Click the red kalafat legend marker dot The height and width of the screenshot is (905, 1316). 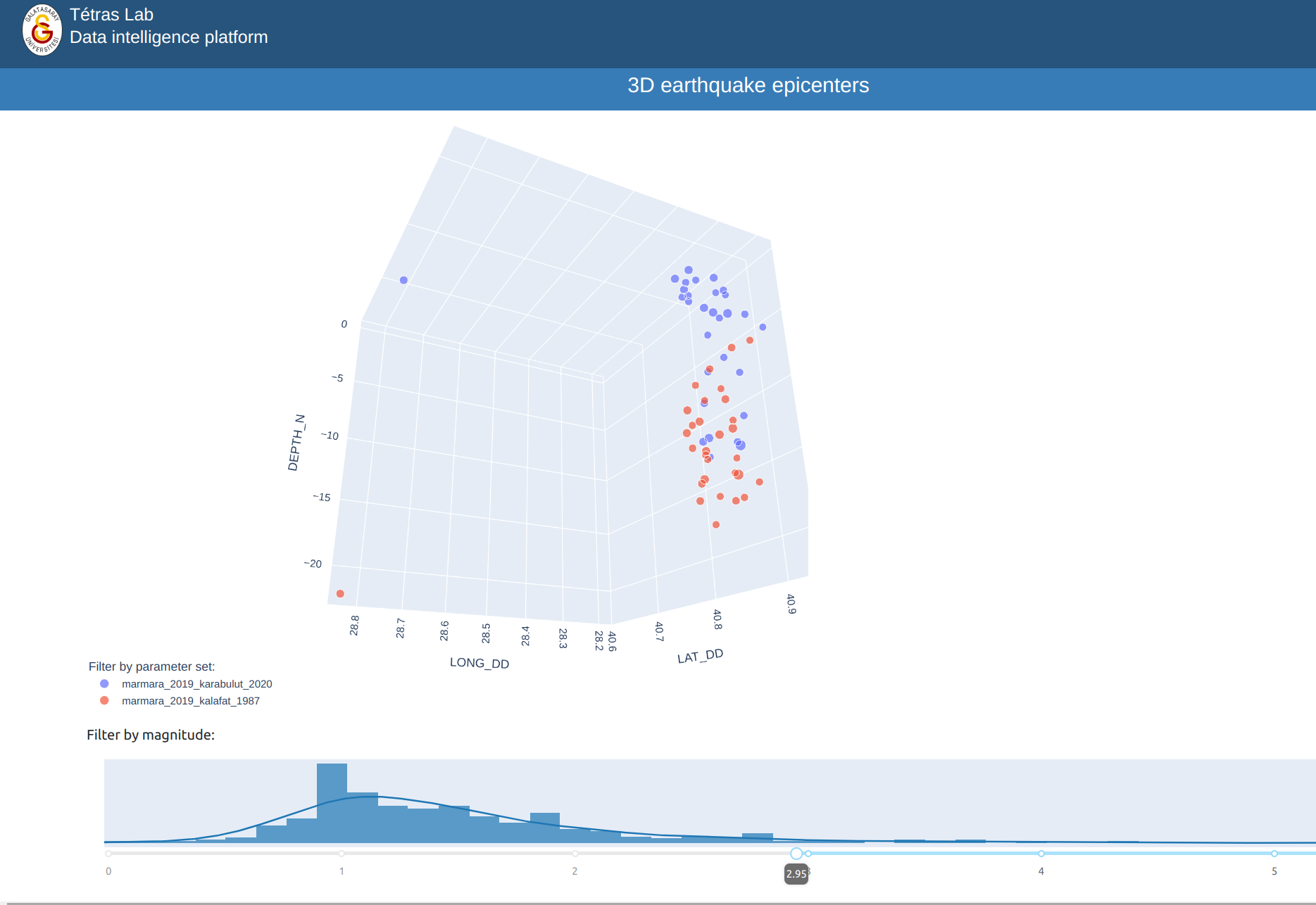click(x=105, y=701)
